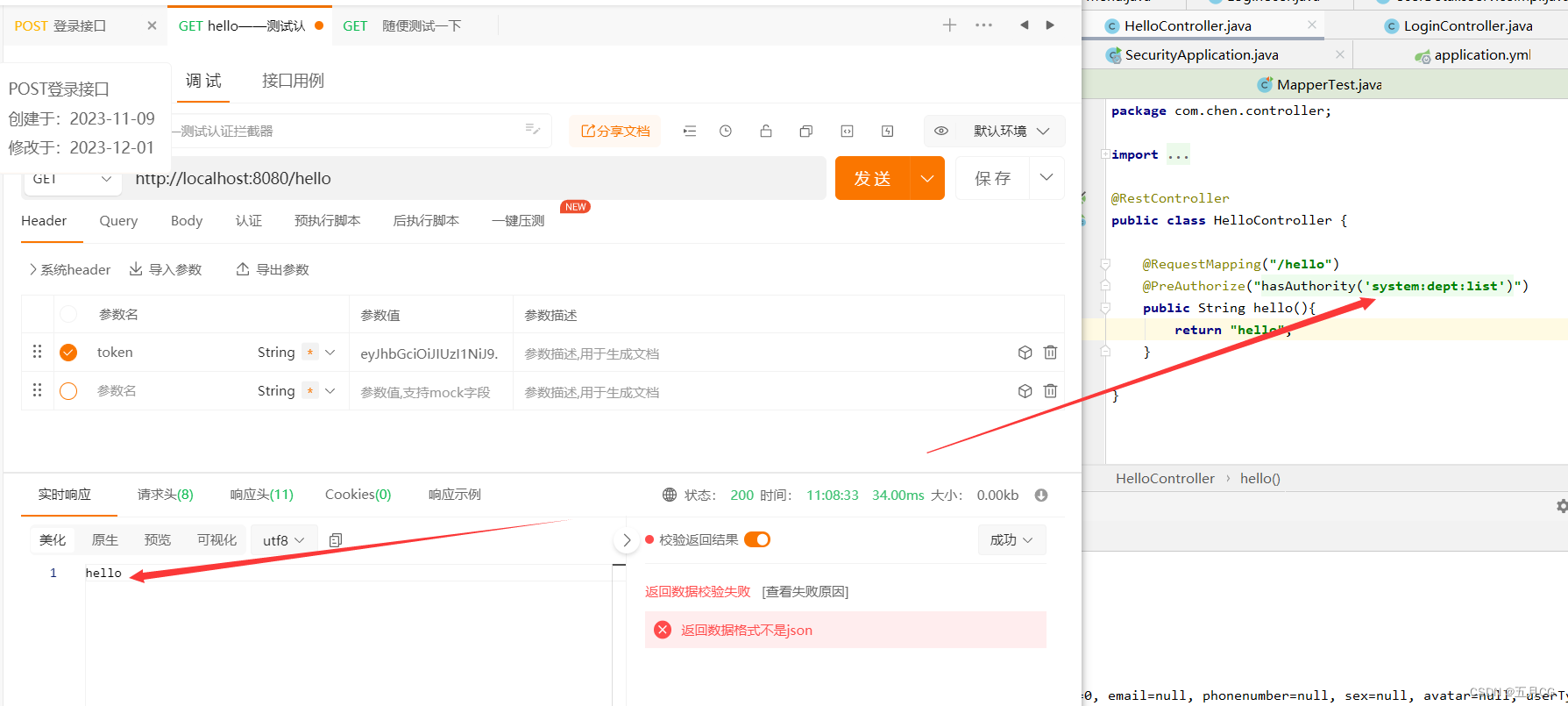Open the 后执行脚本 tab
Viewport: 1568px width, 706px height.
pyautogui.click(x=426, y=221)
